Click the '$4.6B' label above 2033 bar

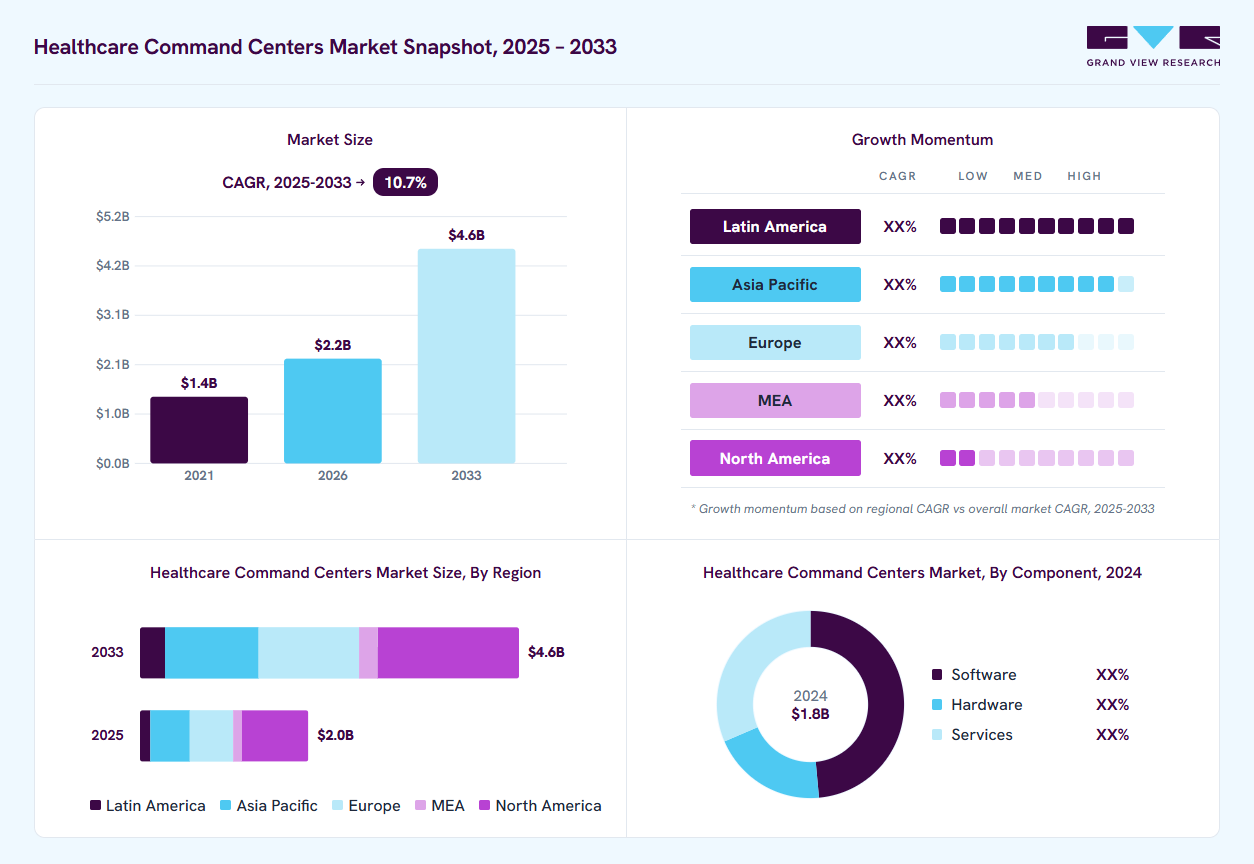pyautogui.click(x=466, y=235)
